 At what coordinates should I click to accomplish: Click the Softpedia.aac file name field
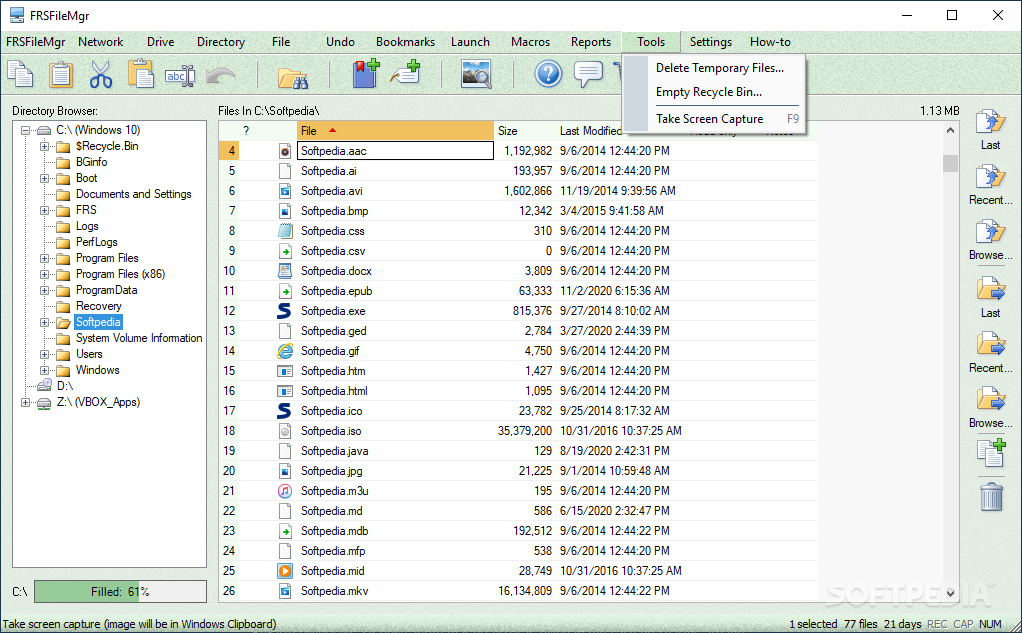(396, 151)
